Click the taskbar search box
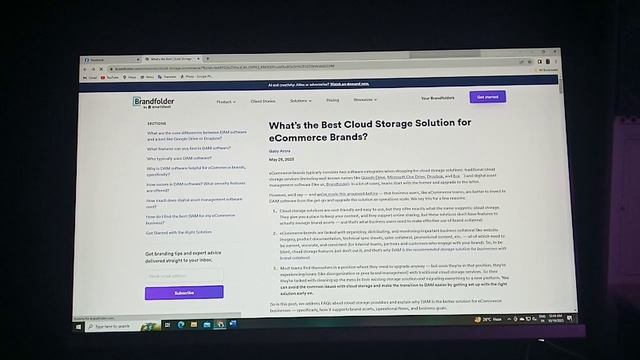This screenshot has width=640, height=360. [122, 326]
